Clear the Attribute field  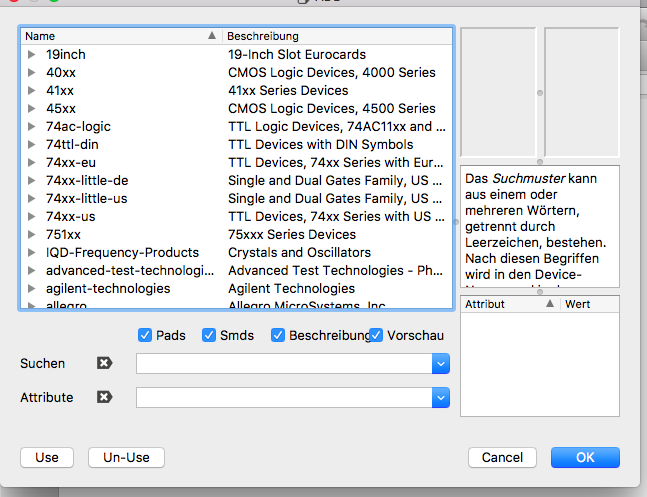(104, 397)
